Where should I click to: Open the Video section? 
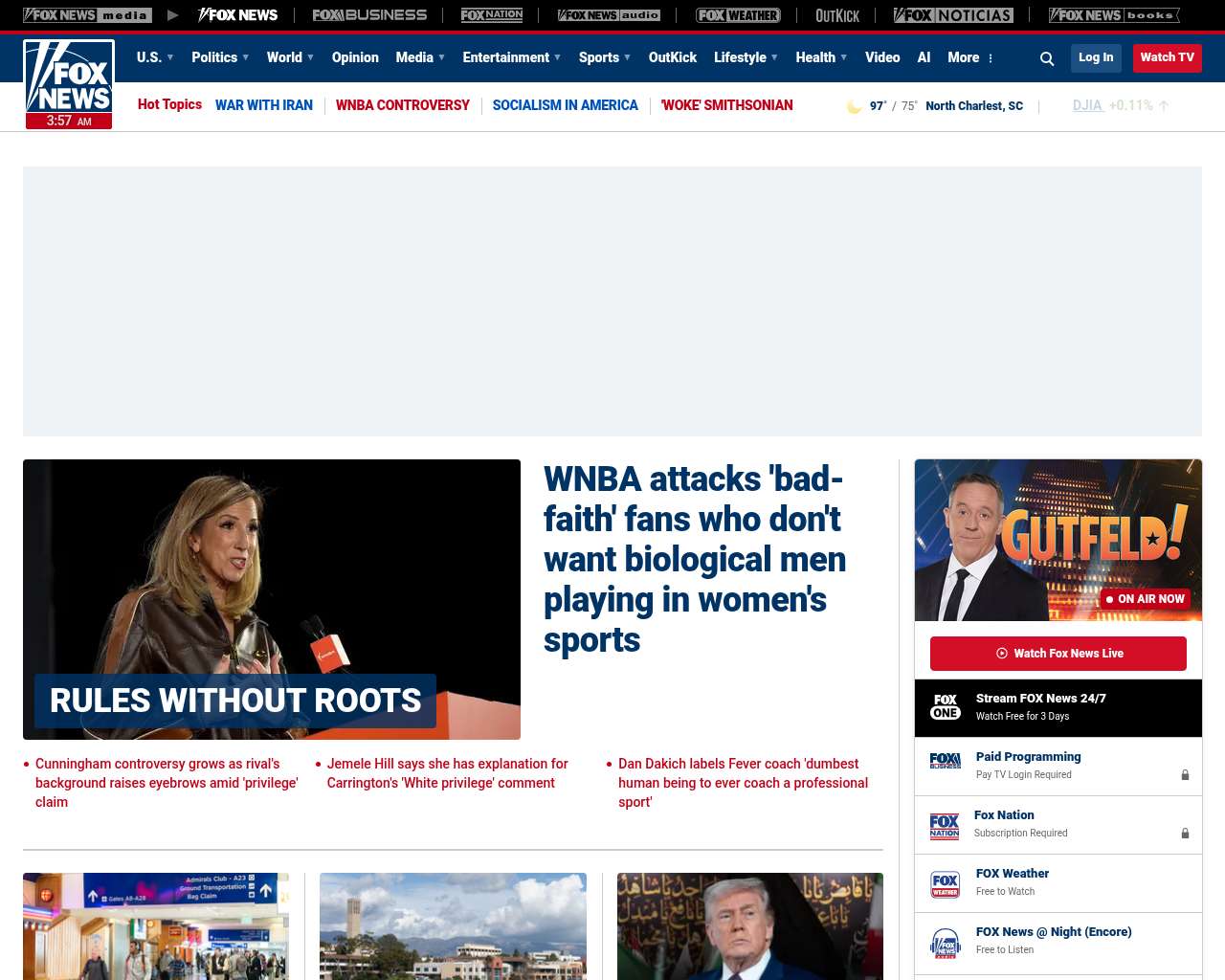pos(882,57)
